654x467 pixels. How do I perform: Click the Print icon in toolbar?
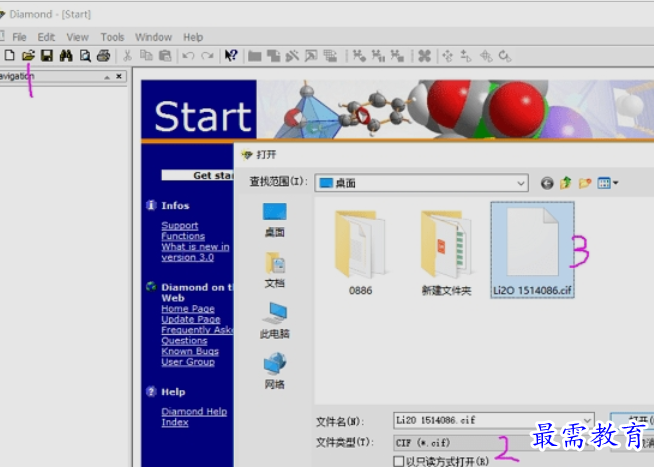click(x=103, y=55)
